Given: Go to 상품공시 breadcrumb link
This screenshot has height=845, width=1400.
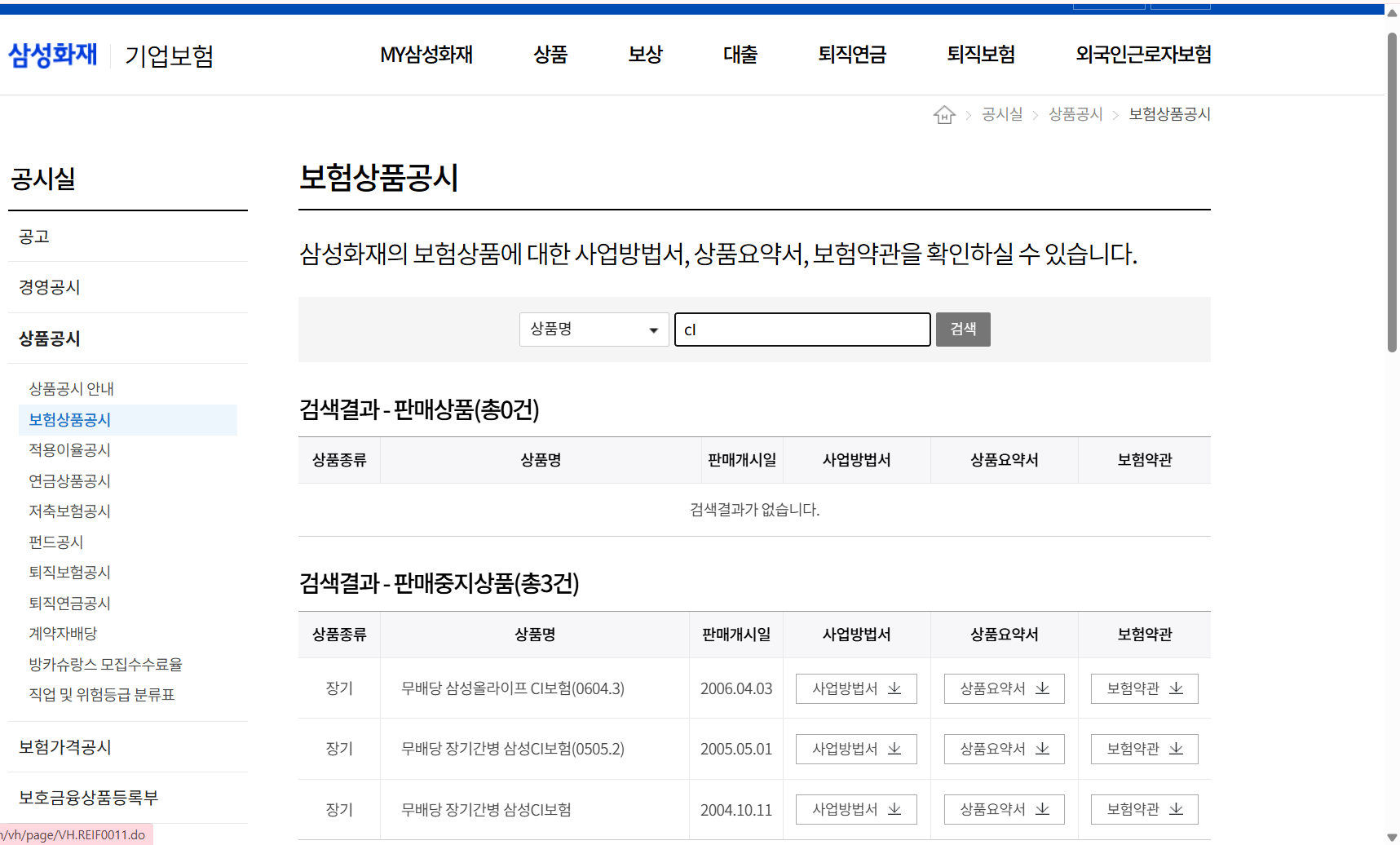Looking at the screenshot, I should [1075, 114].
